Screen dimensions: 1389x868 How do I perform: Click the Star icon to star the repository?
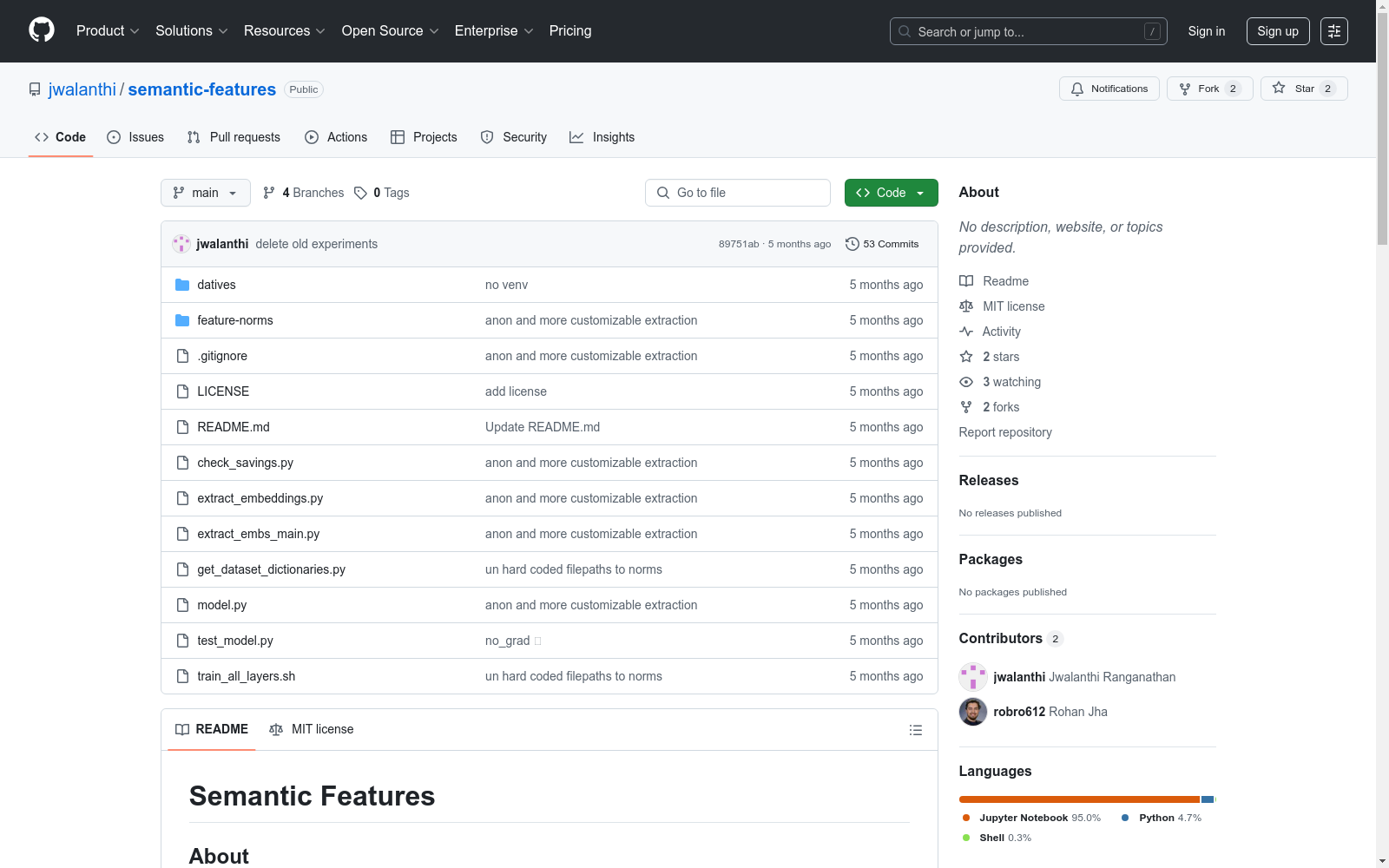tap(1279, 88)
